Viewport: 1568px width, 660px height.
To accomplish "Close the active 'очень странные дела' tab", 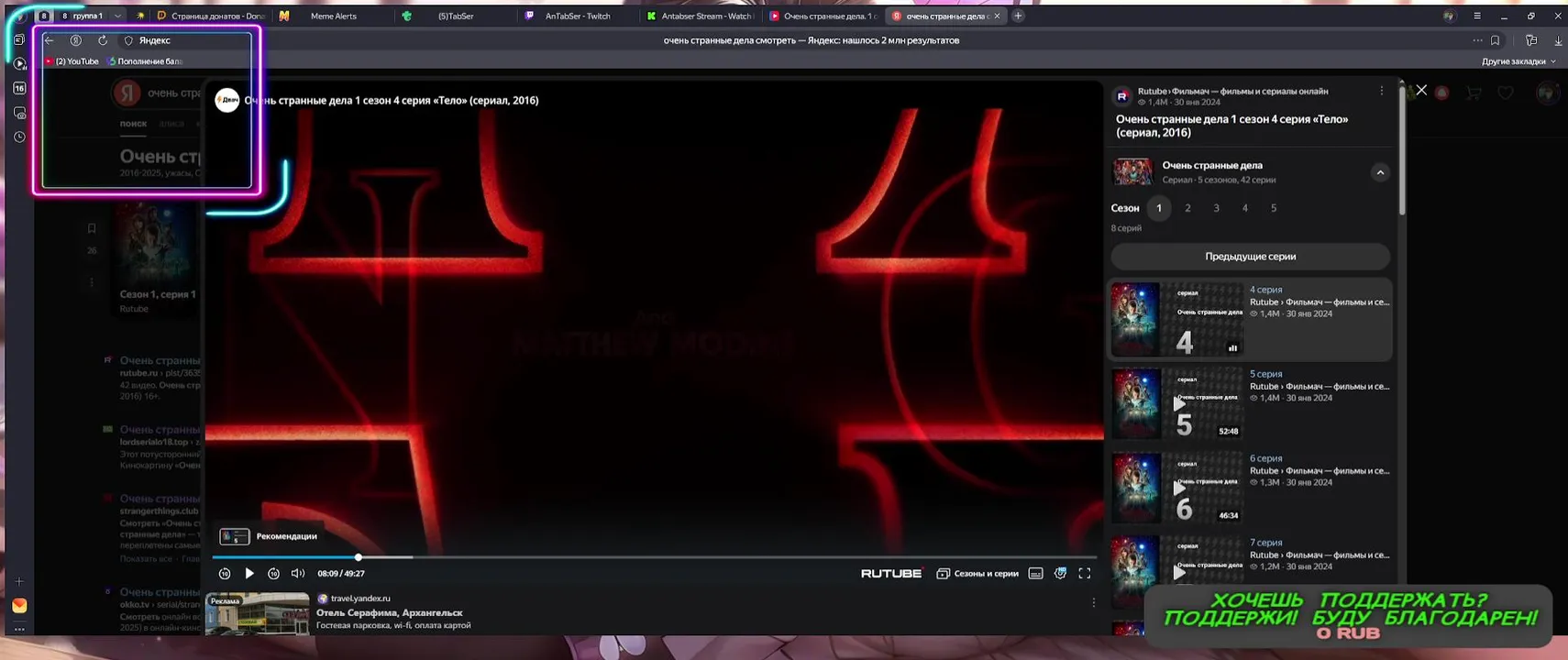I will pyautogui.click(x=998, y=16).
